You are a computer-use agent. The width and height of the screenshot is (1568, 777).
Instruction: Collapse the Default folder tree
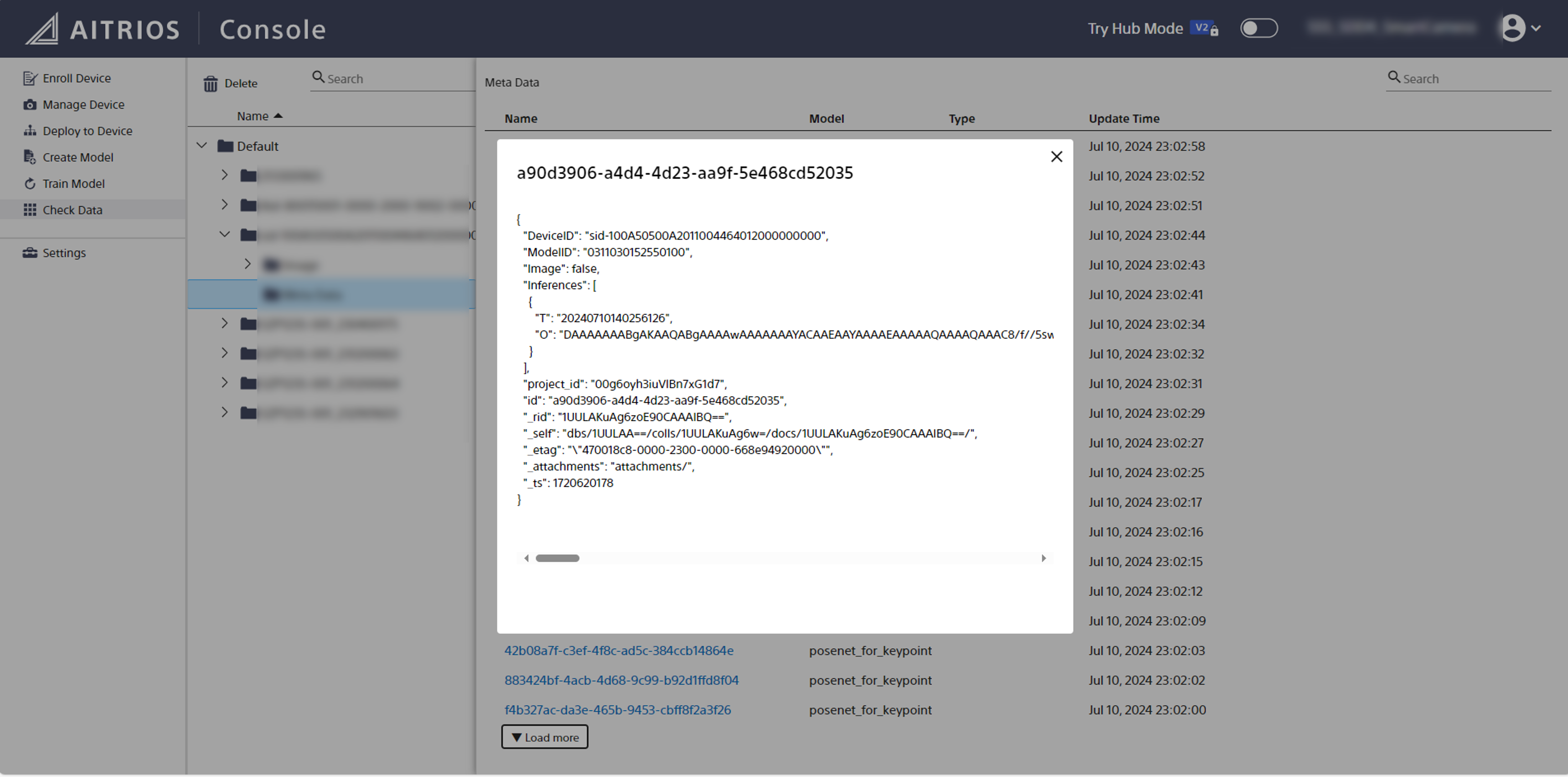[202, 145]
